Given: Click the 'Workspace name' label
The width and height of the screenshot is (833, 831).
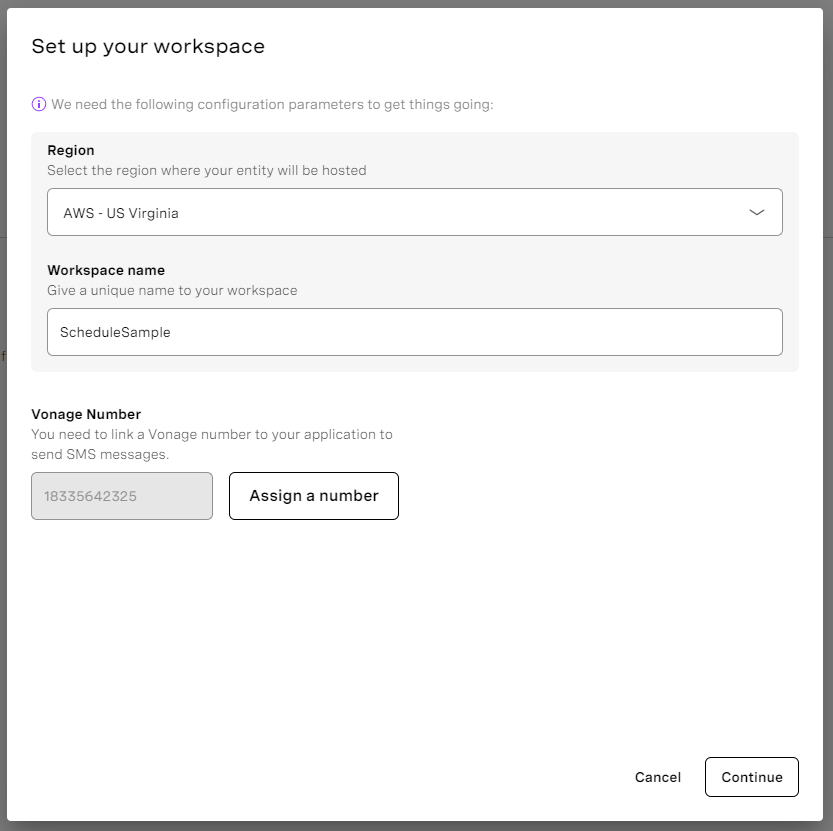Looking at the screenshot, I should (x=106, y=270).
